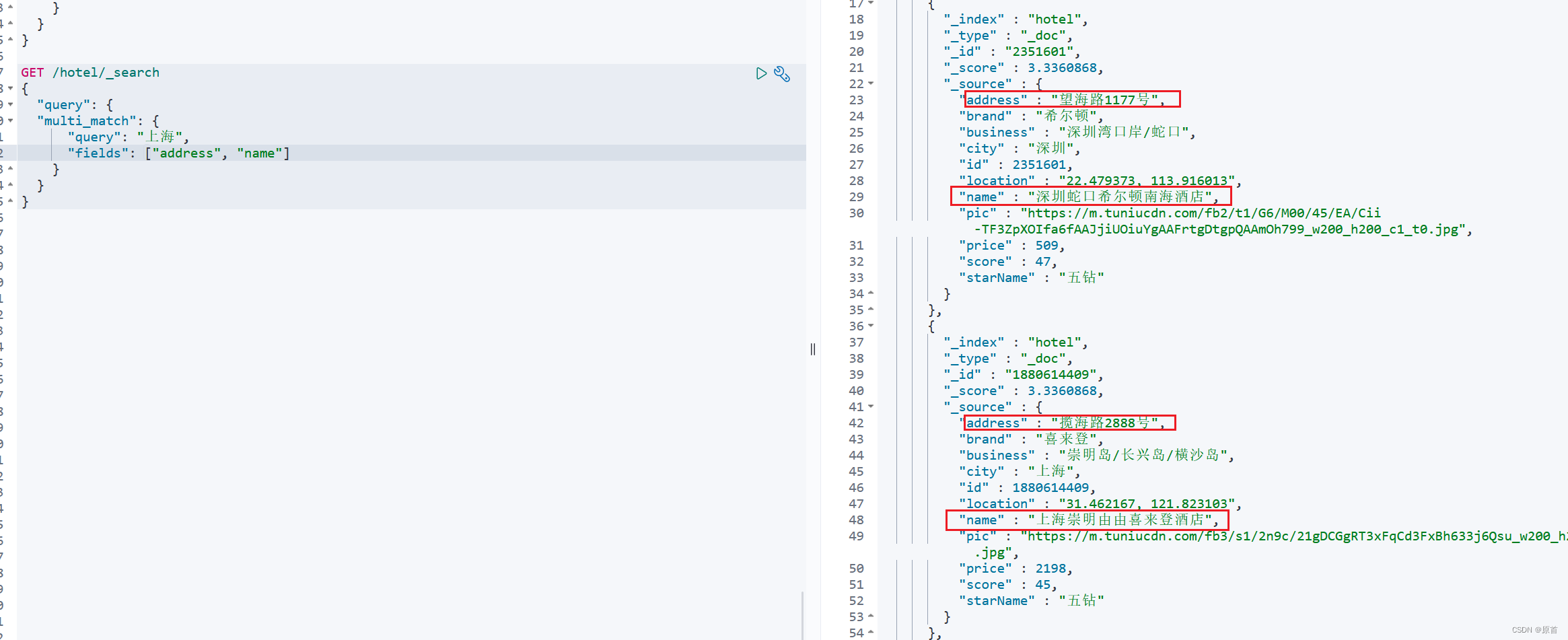The image size is (1568, 640).
Task: Fold the "multi_match" block in the request editor
Action: tap(11, 121)
